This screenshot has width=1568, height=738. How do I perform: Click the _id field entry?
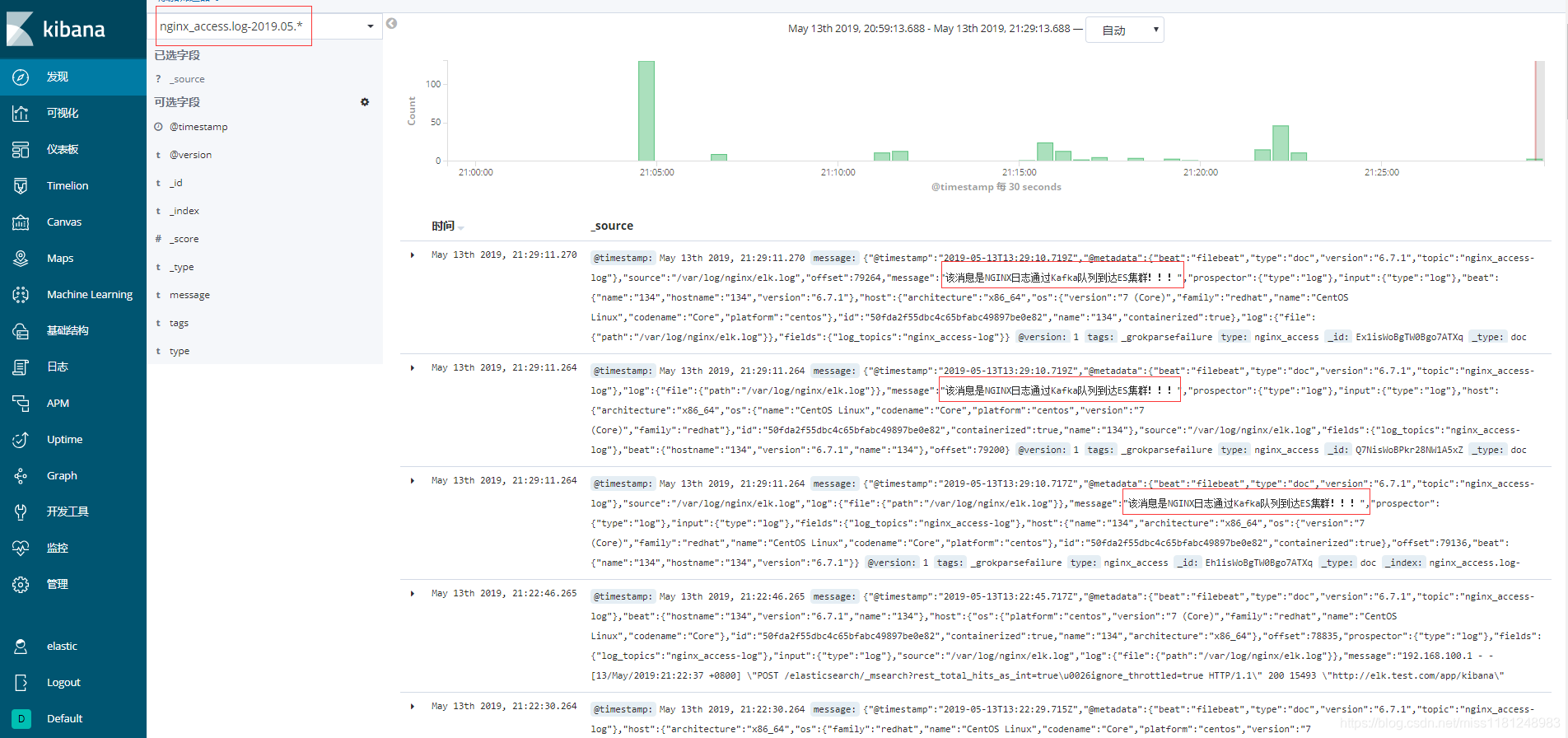[176, 183]
